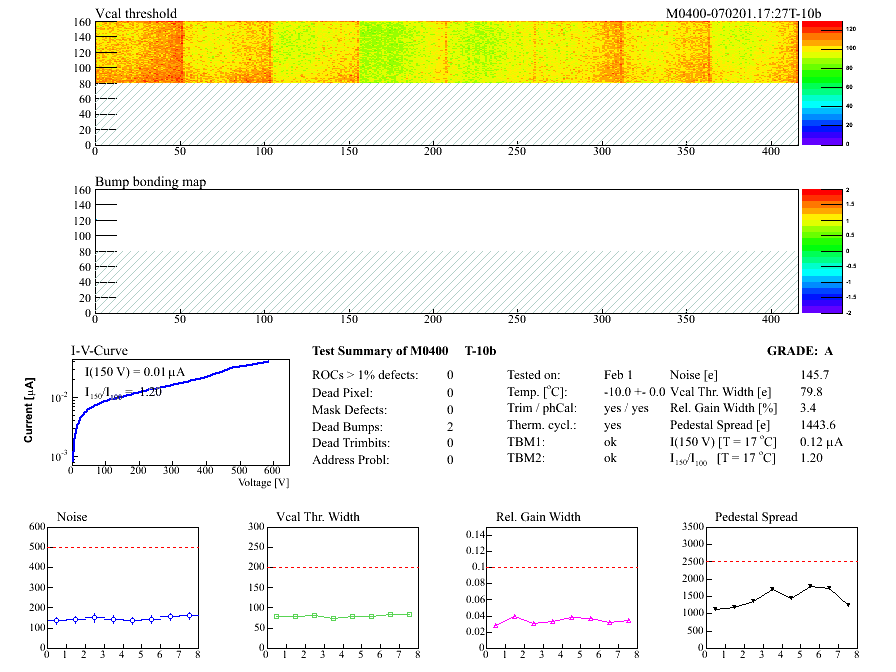Click the 'I-V-Curve' plot title
This screenshot has height=672, width=896.
coord(98,351)
